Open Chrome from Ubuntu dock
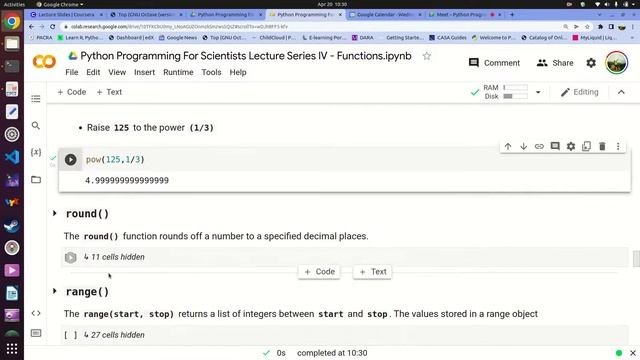This screenshot has height=360, width=640. pos(12,21)
